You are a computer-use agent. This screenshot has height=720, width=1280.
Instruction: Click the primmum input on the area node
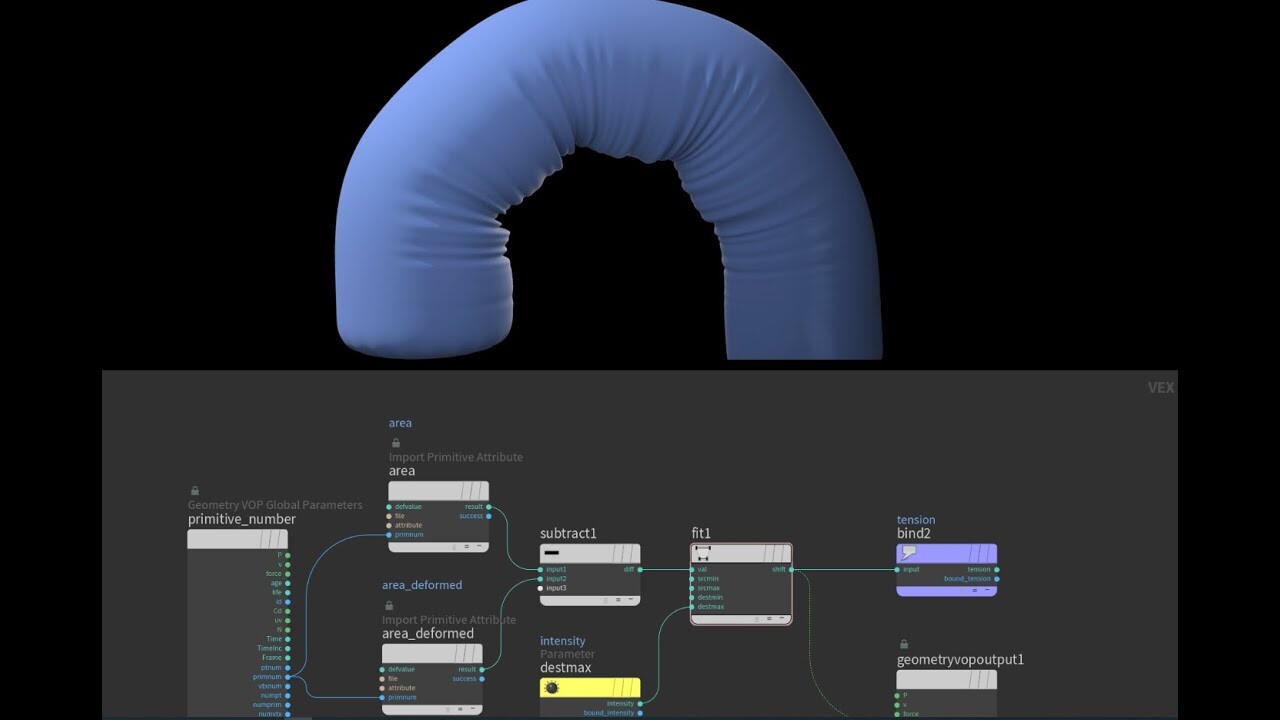(391, 535)
